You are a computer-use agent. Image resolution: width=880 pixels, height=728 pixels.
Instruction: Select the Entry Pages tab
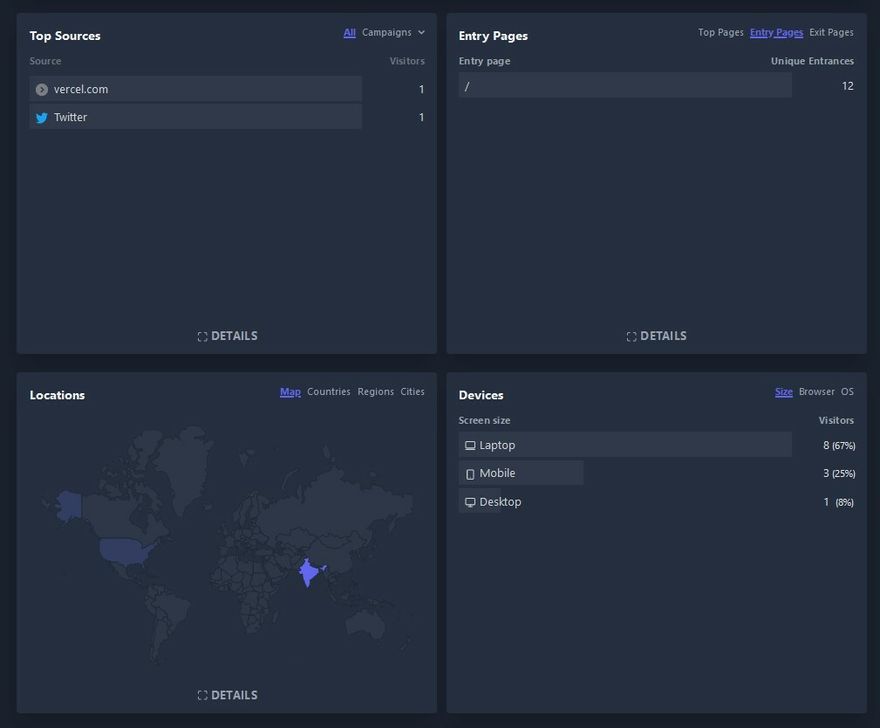pos(776,33)
